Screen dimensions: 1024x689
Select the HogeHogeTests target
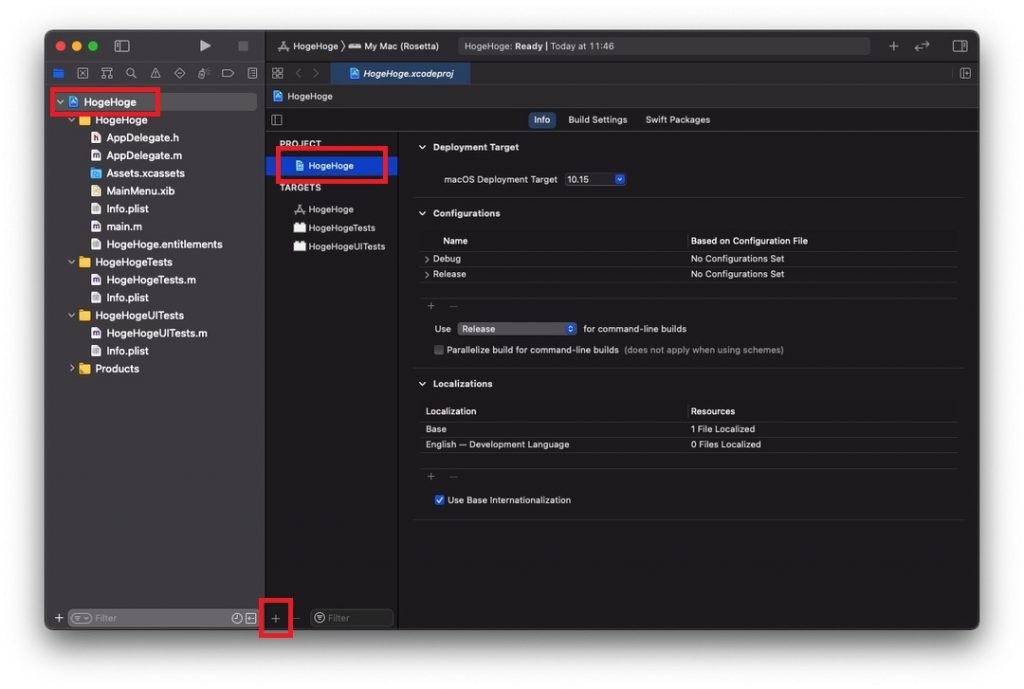pos(332,227)
